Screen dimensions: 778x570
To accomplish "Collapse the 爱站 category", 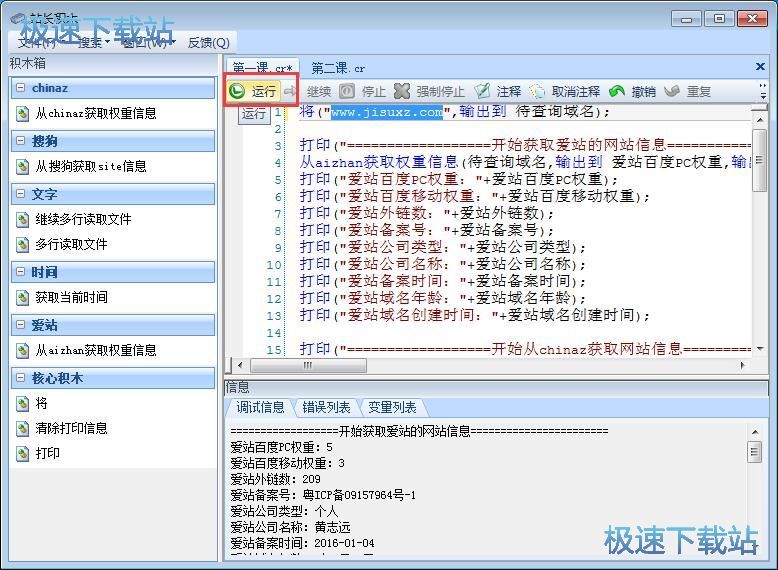I will pyautogui.click(x=20, y=325).
